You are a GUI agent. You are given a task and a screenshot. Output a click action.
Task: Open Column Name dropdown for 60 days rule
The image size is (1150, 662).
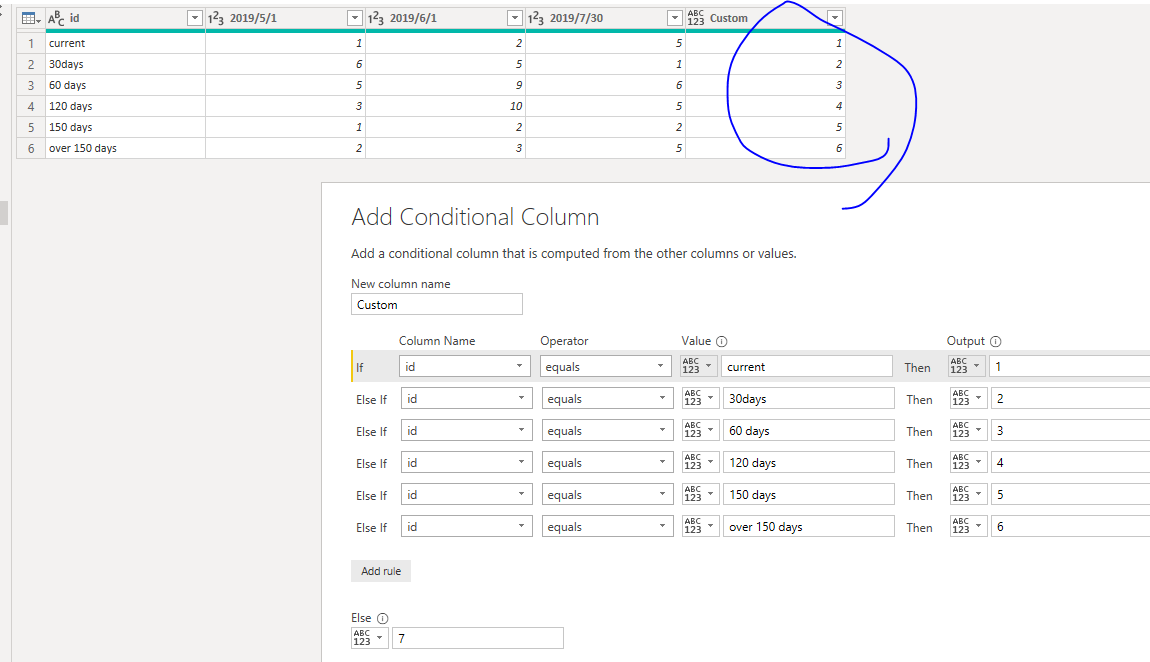(466, 431)
